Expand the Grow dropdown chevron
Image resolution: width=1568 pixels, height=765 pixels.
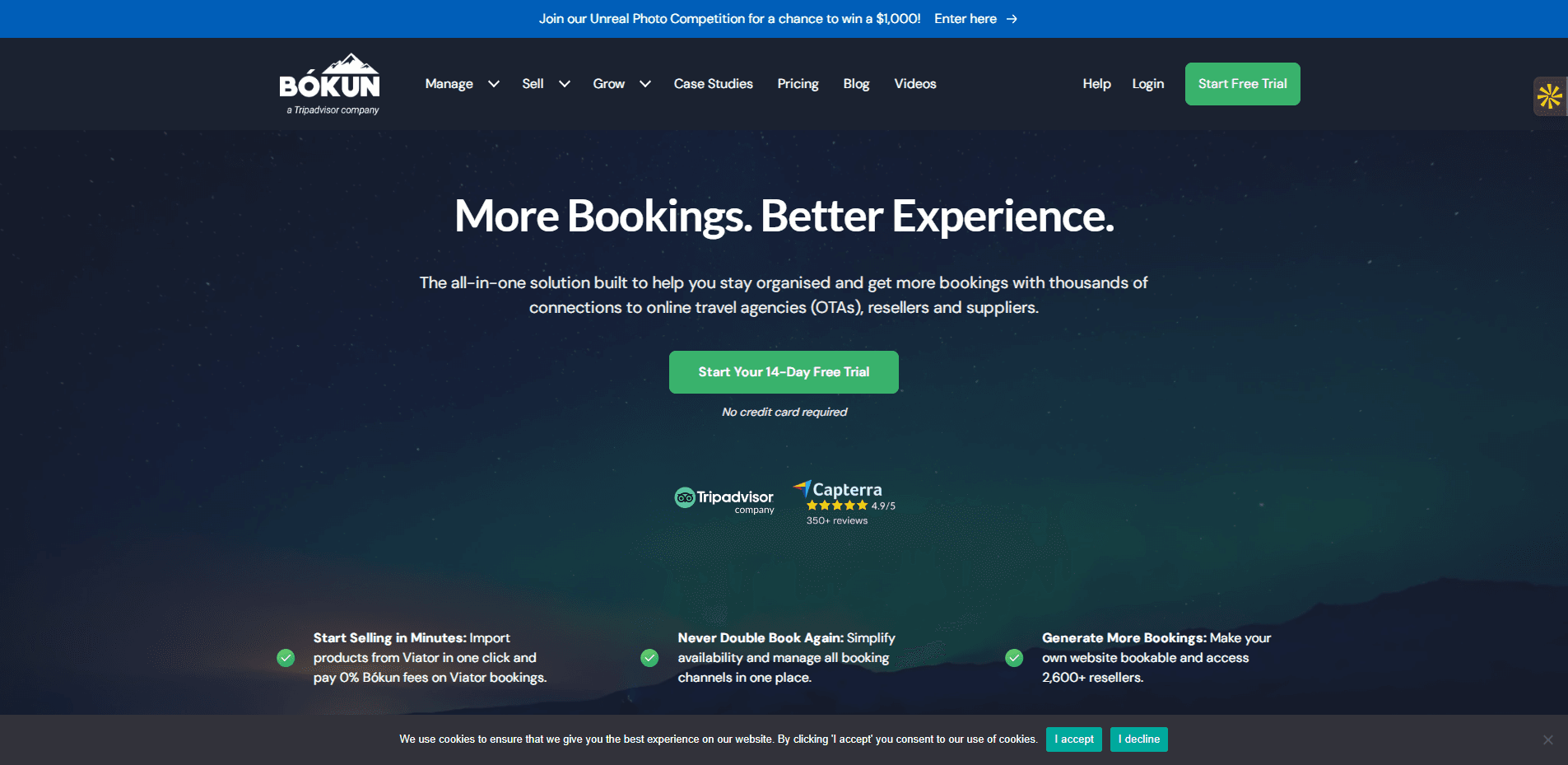tap(645, 84)
